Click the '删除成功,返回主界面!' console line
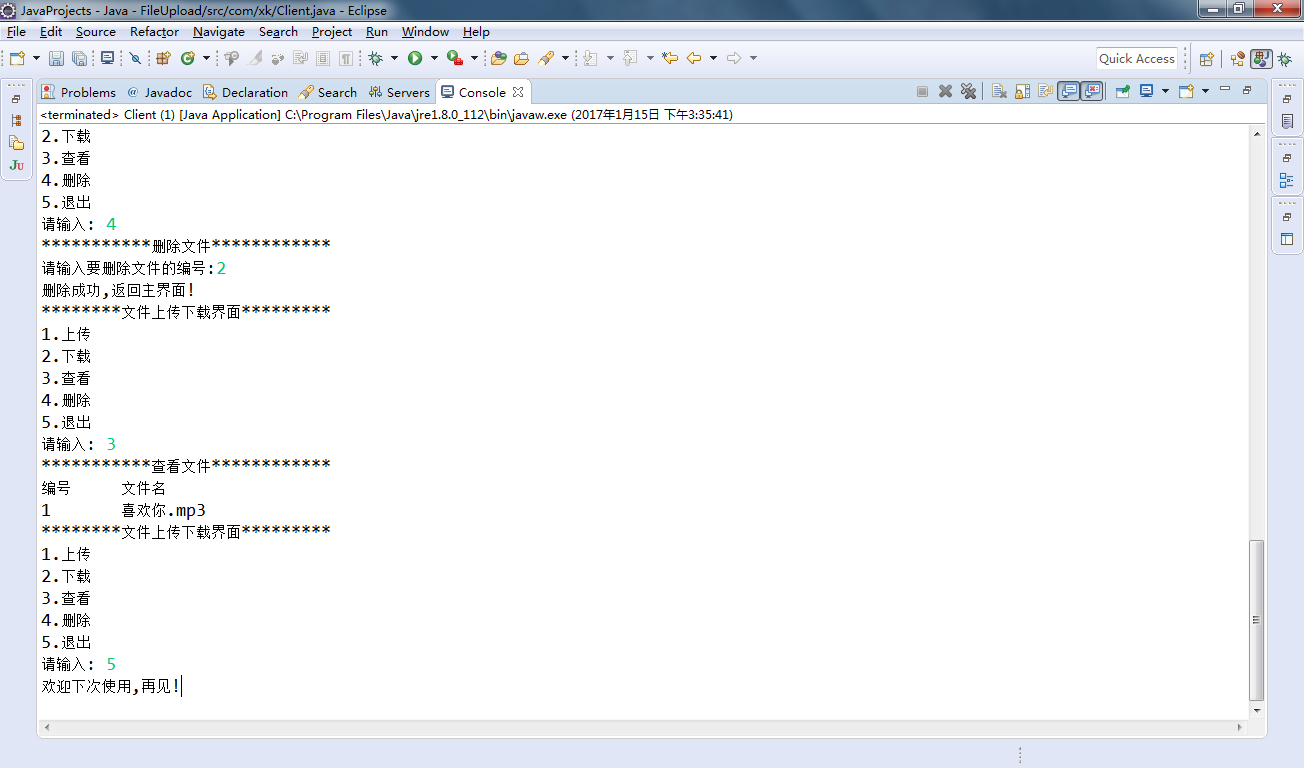 pyautogui.click(x=118, y=290)
